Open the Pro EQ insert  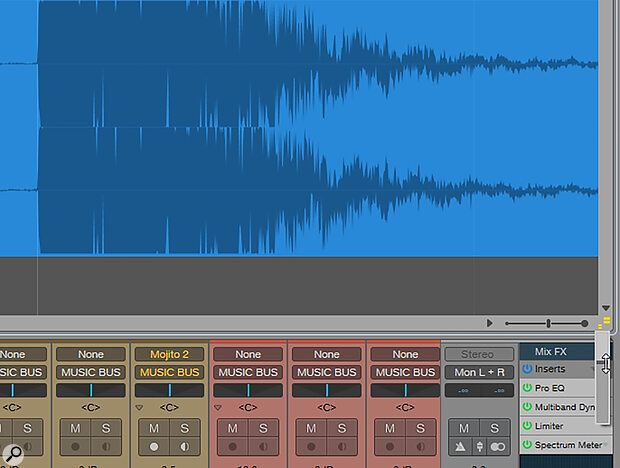(550, 388)
